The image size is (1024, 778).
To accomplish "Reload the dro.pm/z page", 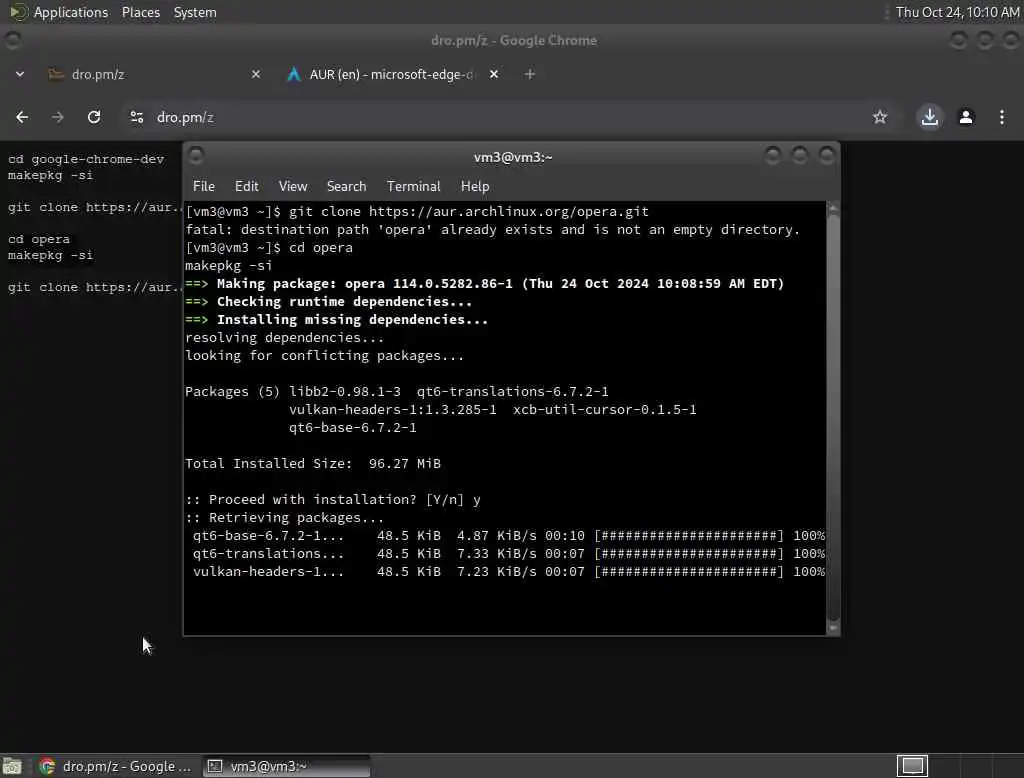I will point(94,117).
